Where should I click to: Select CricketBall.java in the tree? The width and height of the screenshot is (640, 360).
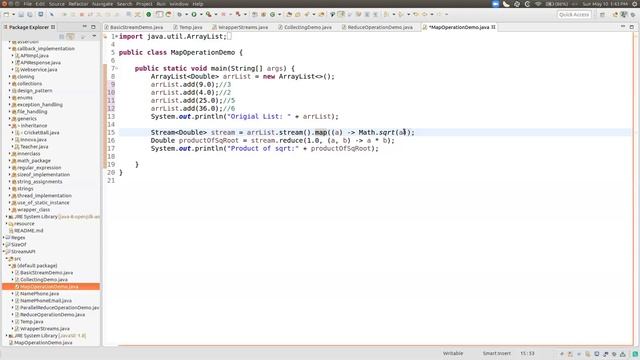click(x=41, y=133)
